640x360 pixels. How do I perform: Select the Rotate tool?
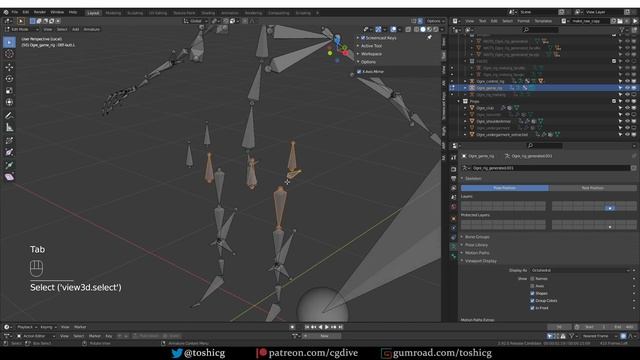tap(9, 79)
